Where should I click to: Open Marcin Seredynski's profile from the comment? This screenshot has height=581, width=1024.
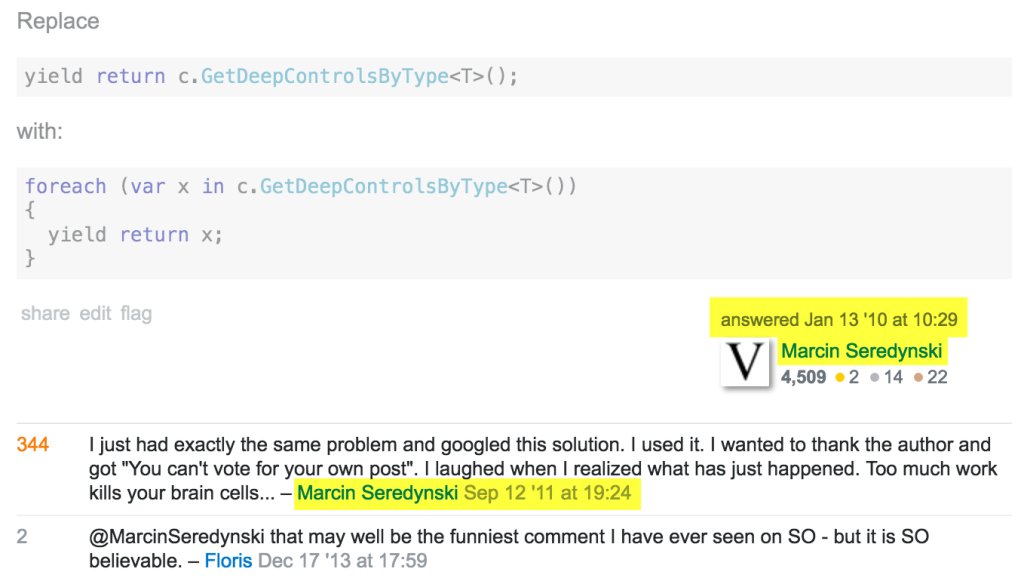(377, 493)
